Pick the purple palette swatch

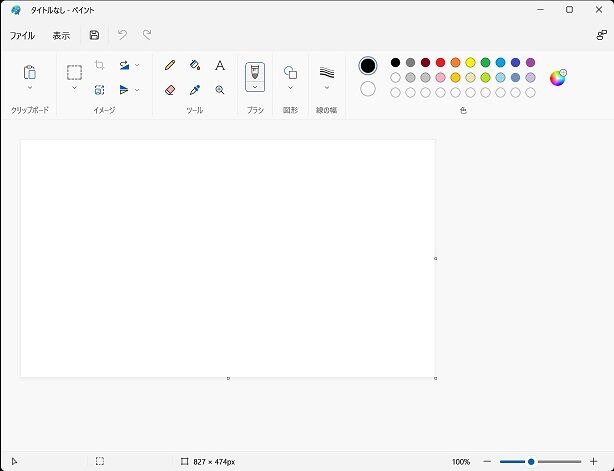point(530,62)
